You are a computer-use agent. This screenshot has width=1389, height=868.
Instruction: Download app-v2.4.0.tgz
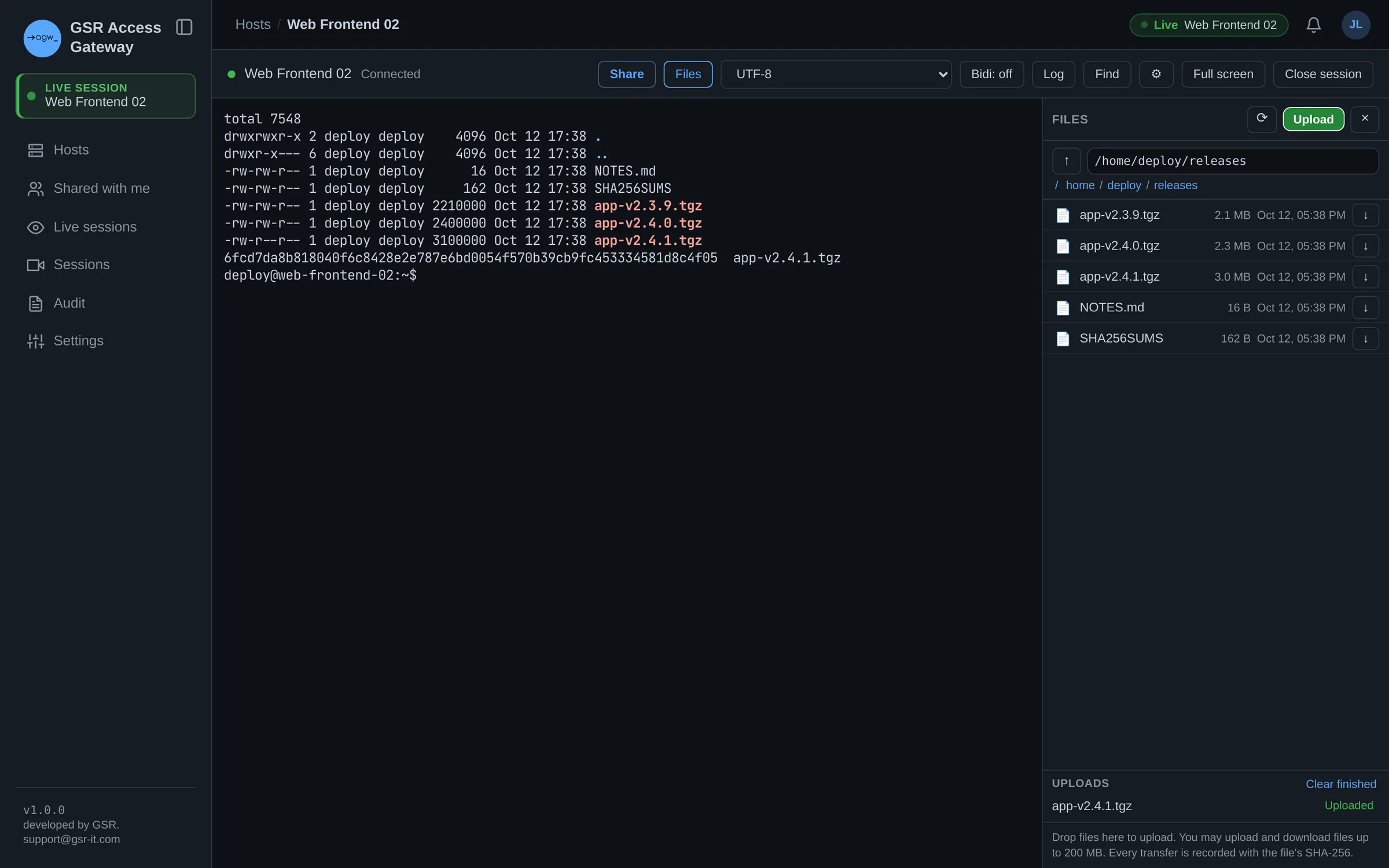(1365, 246)
